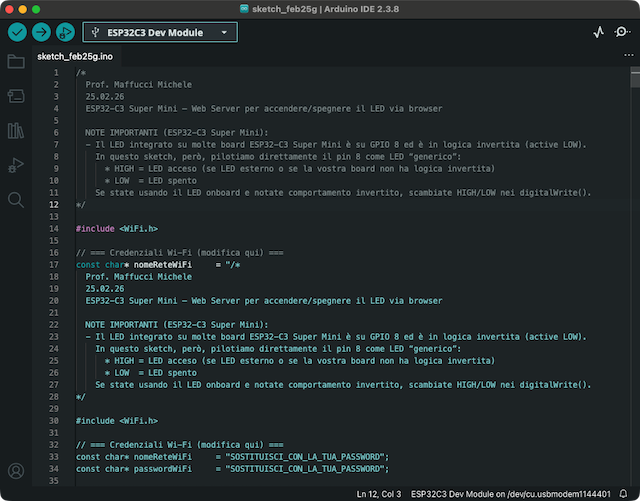Upload the sketch with the arrow button
The width and height of the screenshot is (640, 501).
coord(41,32)
